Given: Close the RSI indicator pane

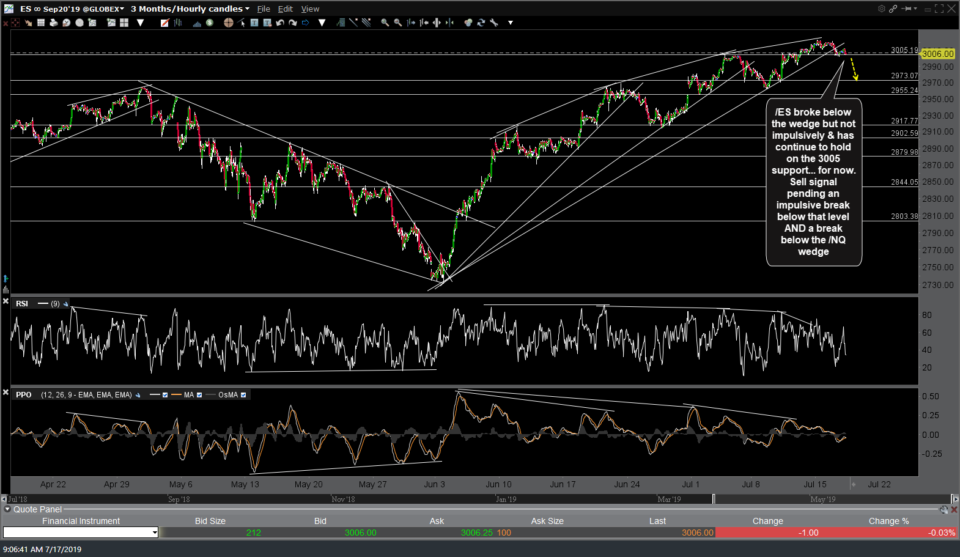Looking at the screenshot, I should (x=6, y=302).
